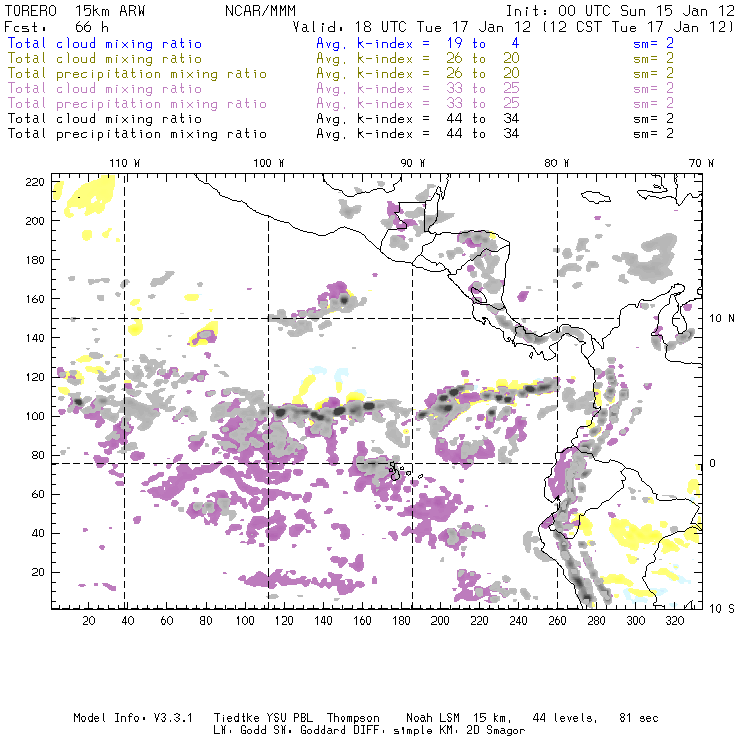Click the "220" tick label on the vertical axis
The width and height of the screenshot is (740, 740).
[35, 182]
